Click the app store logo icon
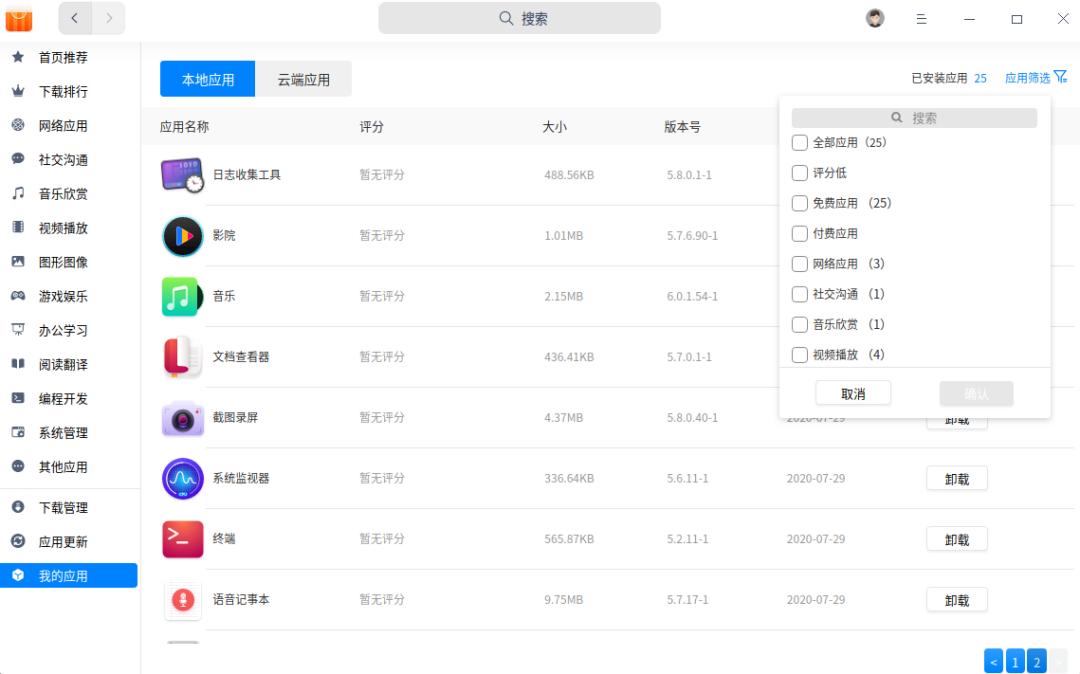This screenshot has width=1080, height=674. tap(18, 18)
